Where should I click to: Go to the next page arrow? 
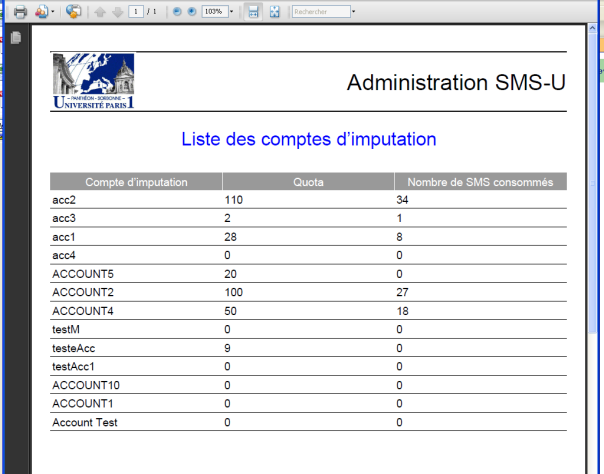point(116,12)
